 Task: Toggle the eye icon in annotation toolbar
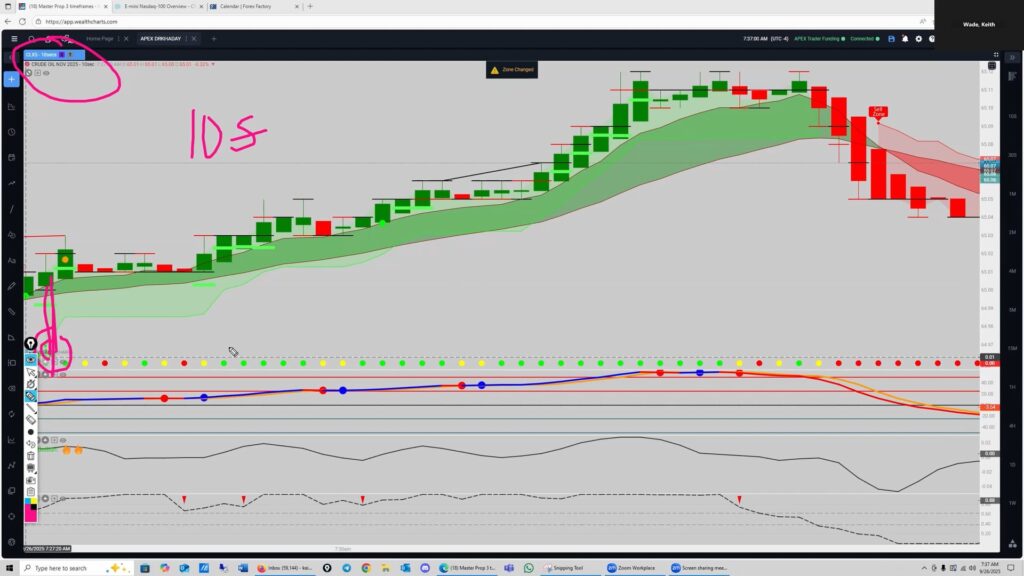click(31, 359)
